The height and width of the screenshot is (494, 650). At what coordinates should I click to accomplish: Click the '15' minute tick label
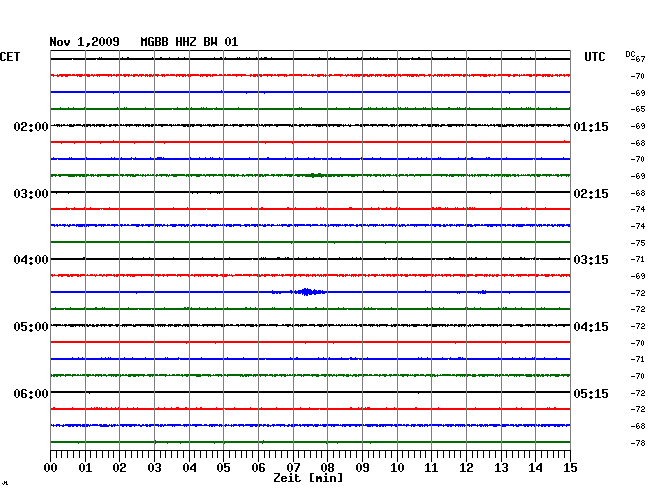point(570,468)
